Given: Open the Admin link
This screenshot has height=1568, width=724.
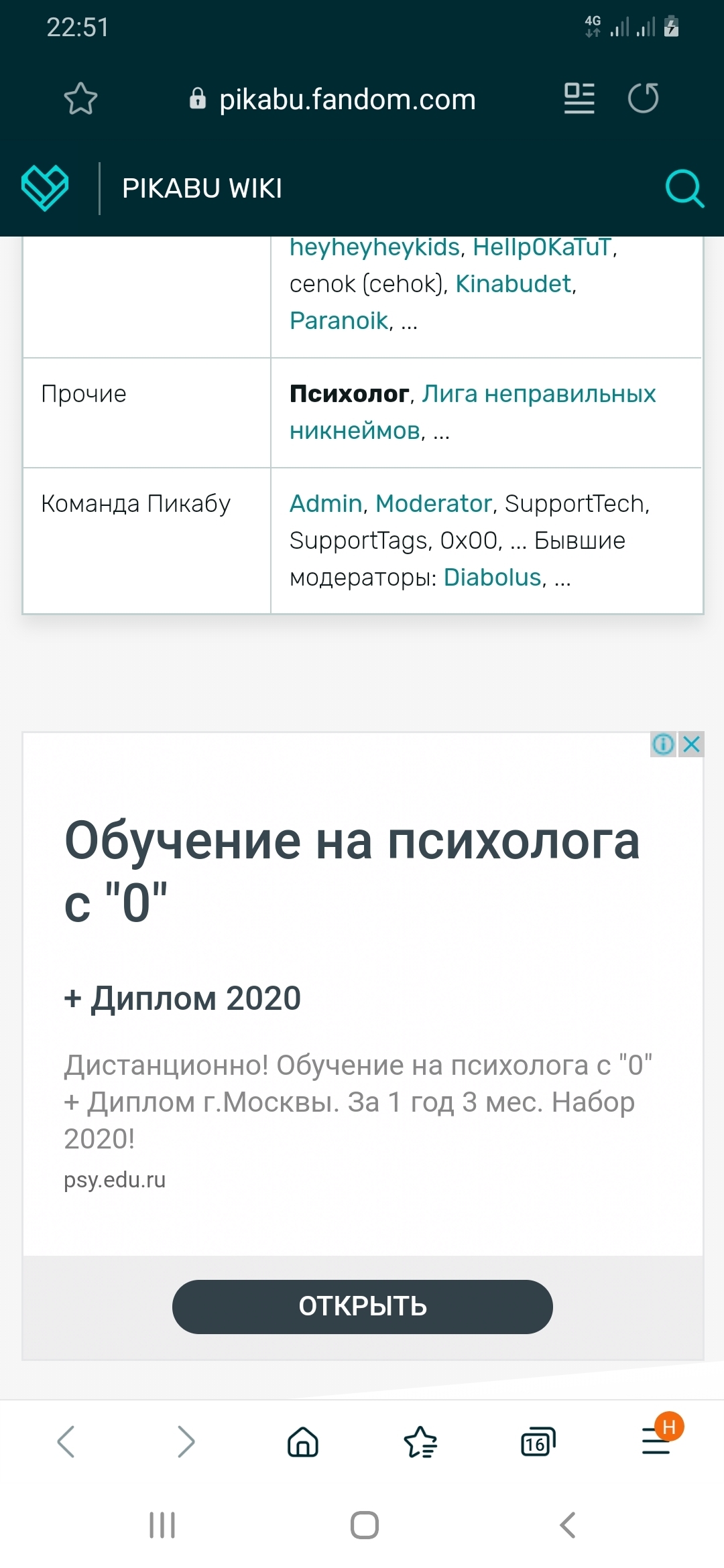Looking at the screenshot, I should (x=326, y=503).
